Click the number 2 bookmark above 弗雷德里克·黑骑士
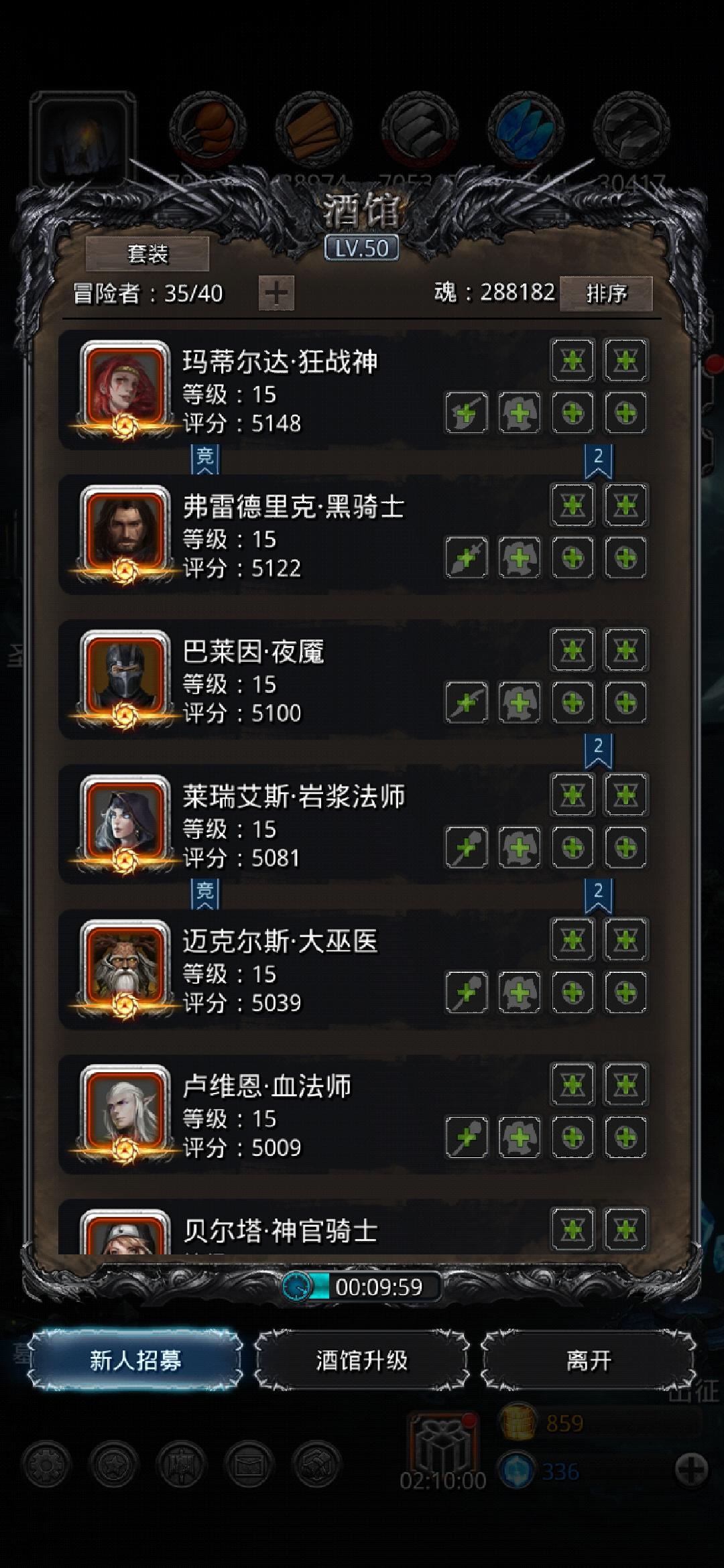This screenshot has width=724, height=1568. click(599, 461)
